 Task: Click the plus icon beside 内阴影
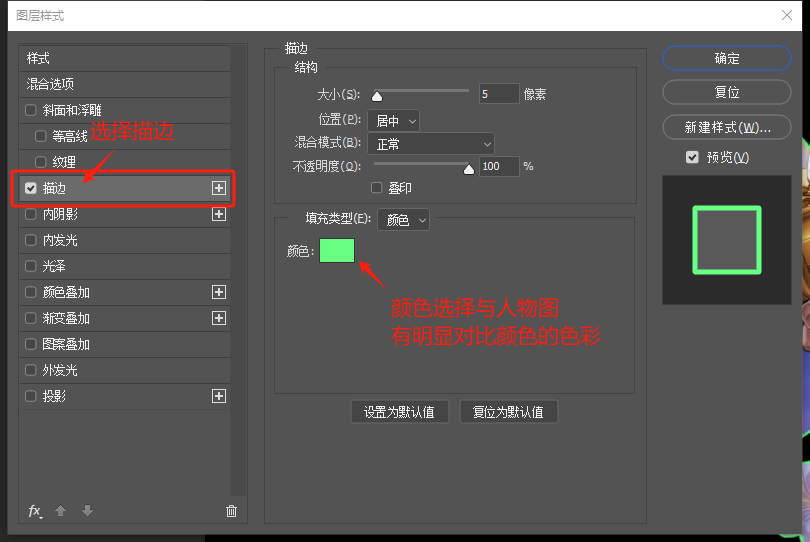coord(219,214)
